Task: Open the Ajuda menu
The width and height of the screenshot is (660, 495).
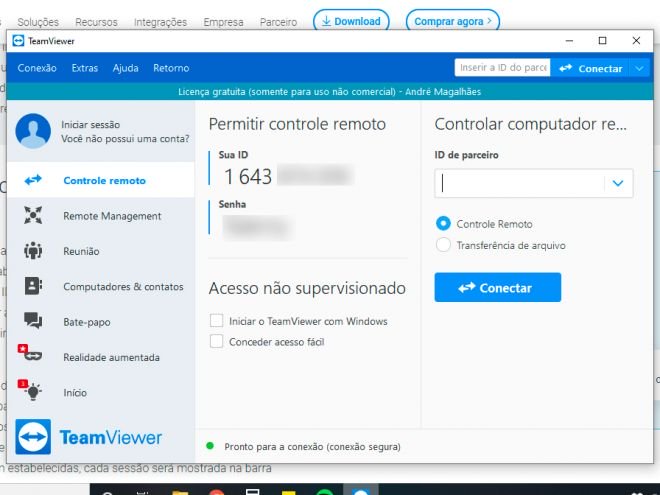Action: (x=125, y=68)
